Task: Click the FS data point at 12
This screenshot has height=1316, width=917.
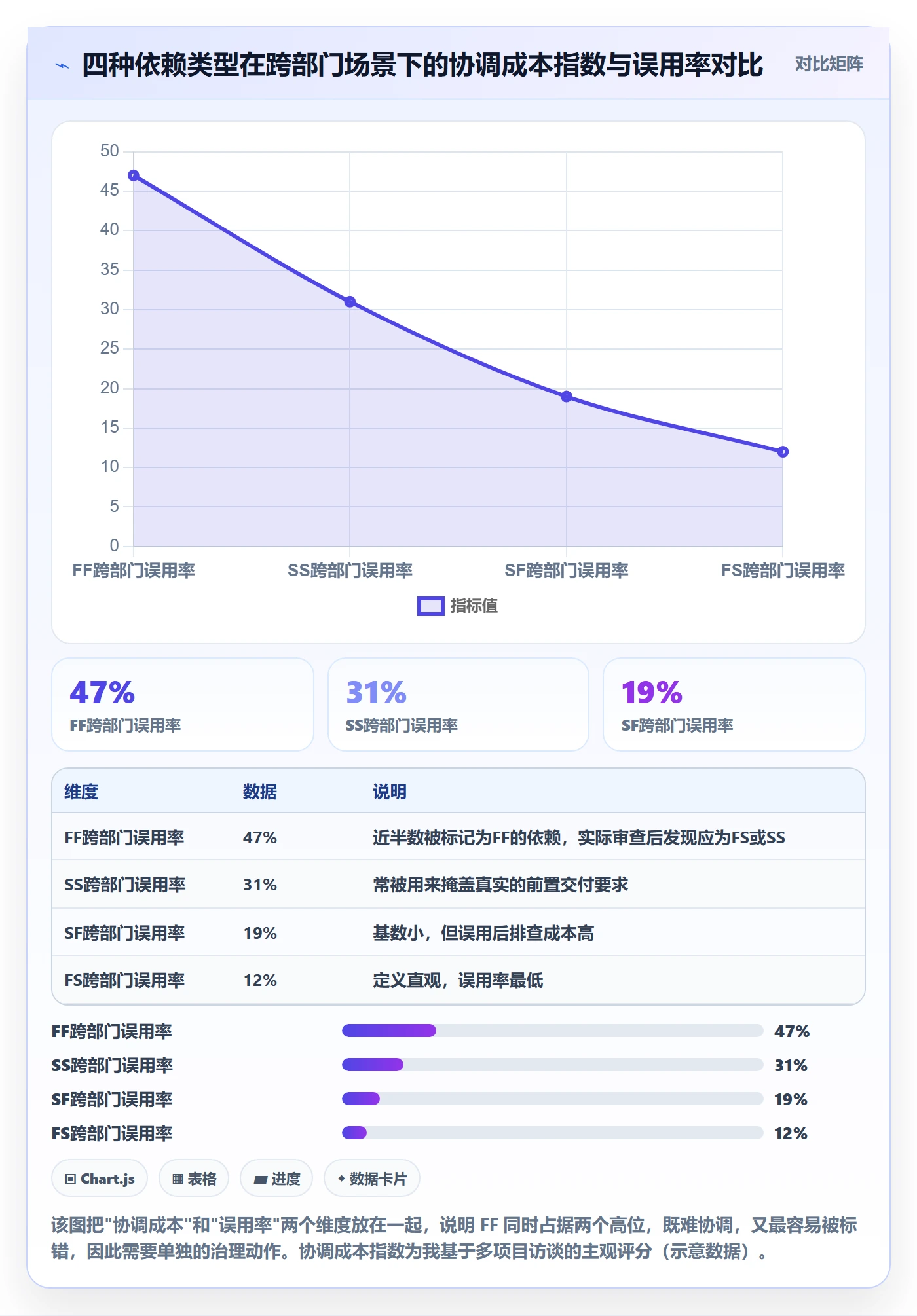Action: pyautogui.click(x=783, y=452)
